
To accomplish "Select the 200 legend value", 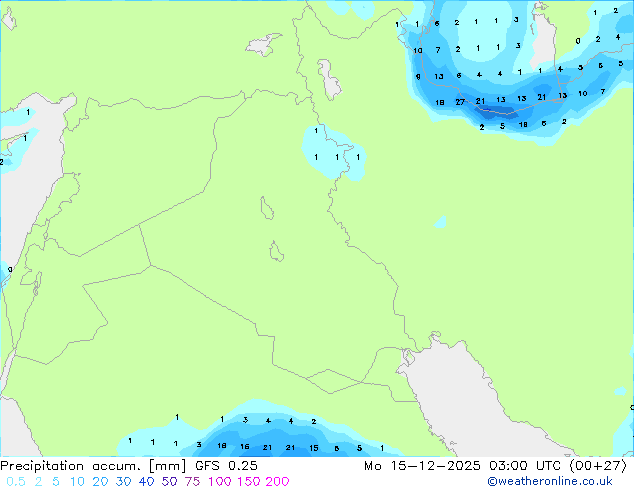I will [277, 482].
